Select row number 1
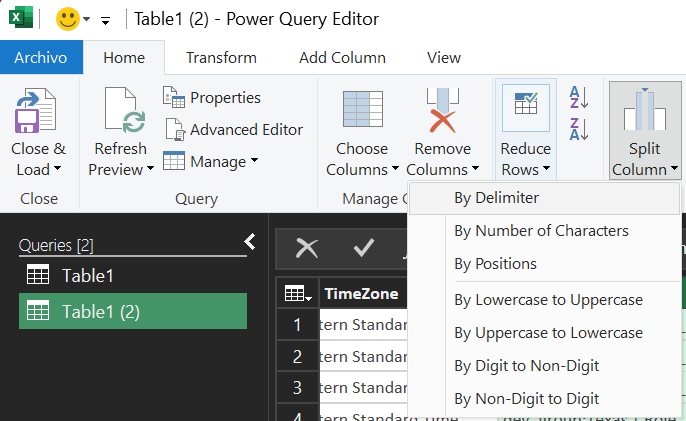The image size is (686, 421). point(298,325)
